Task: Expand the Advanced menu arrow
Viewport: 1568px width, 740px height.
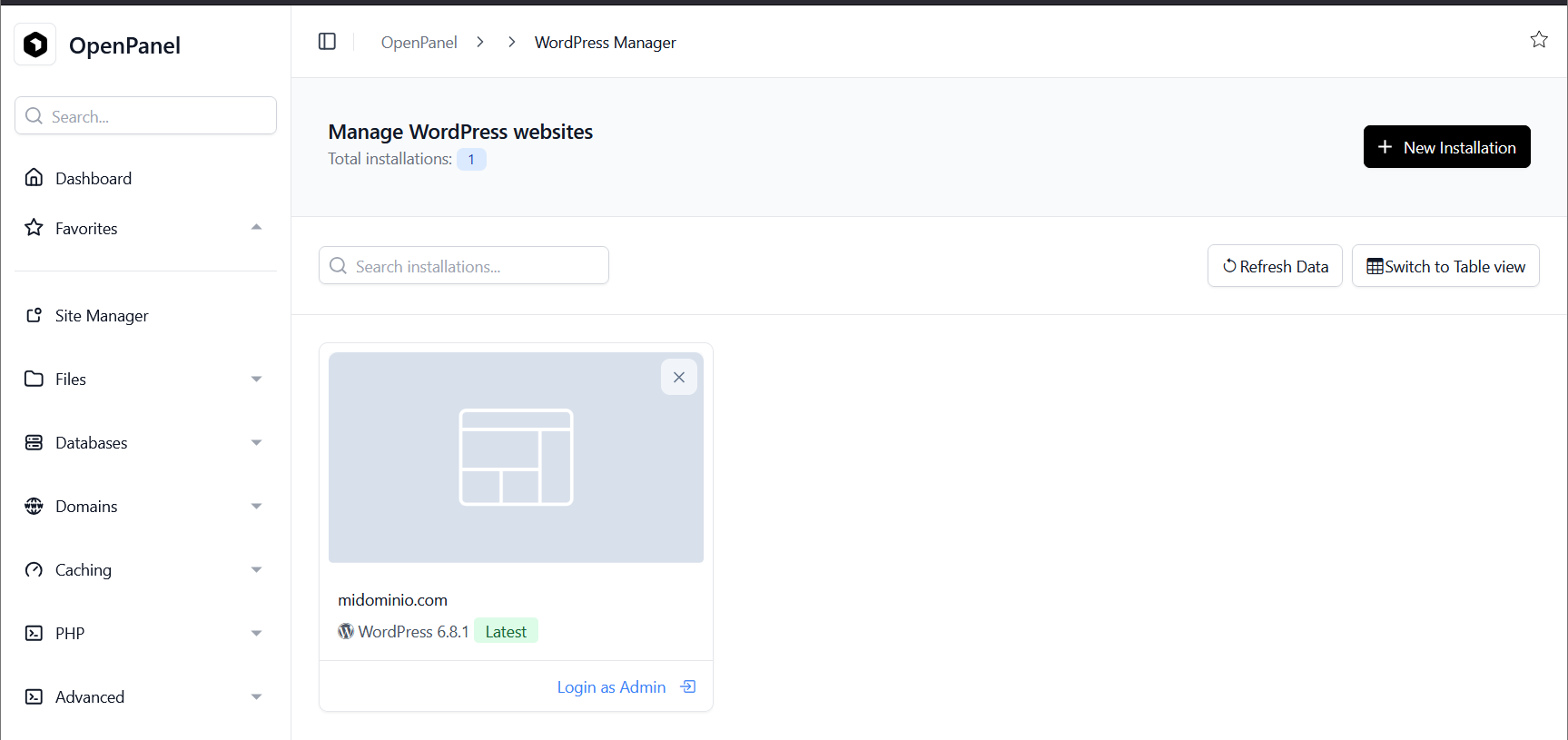Action: [256, 697]
